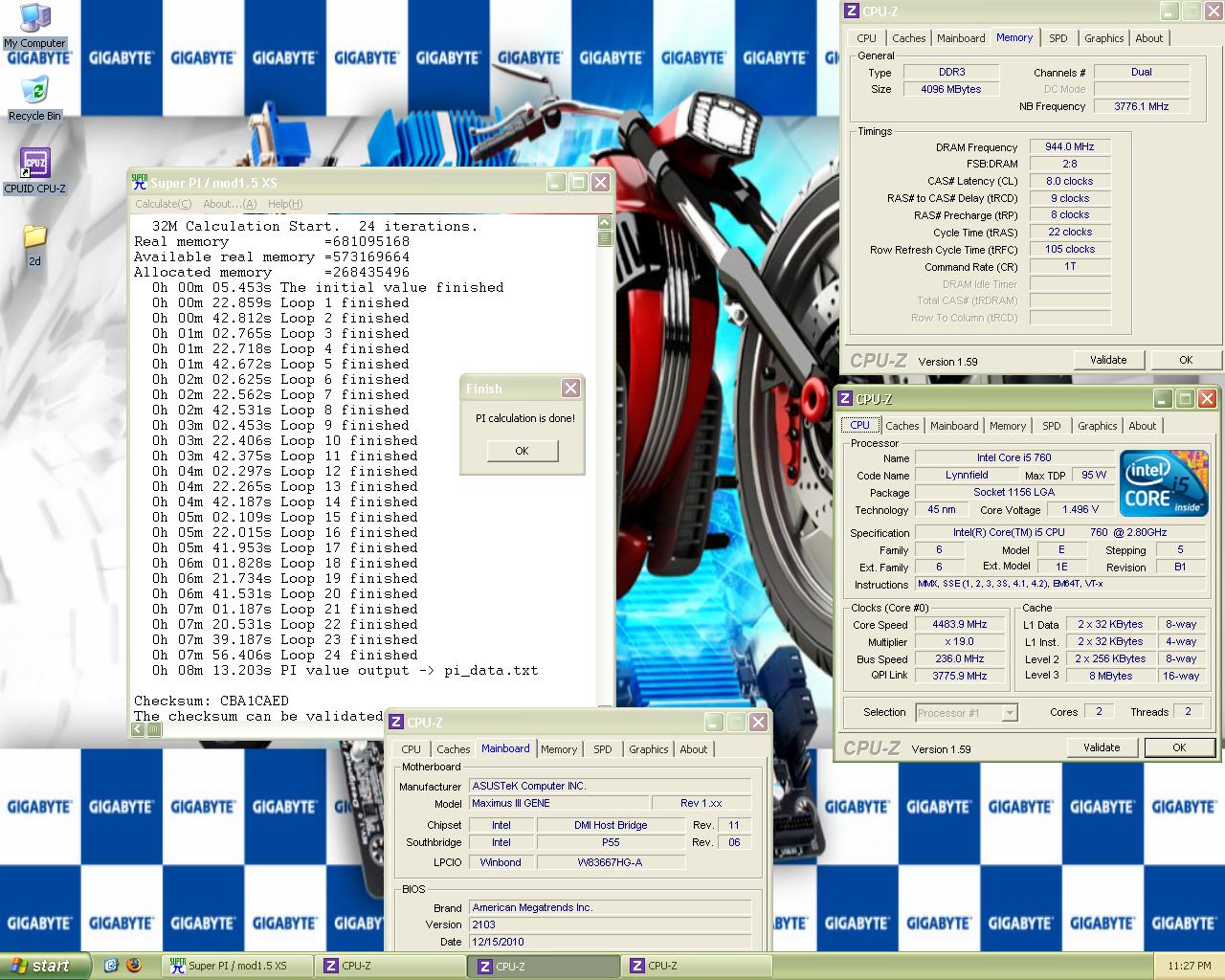Expand the Processor #1 selection dropdown
Screen dimensions: 1225x980
pyautogui.click(x=1010, y=713)
